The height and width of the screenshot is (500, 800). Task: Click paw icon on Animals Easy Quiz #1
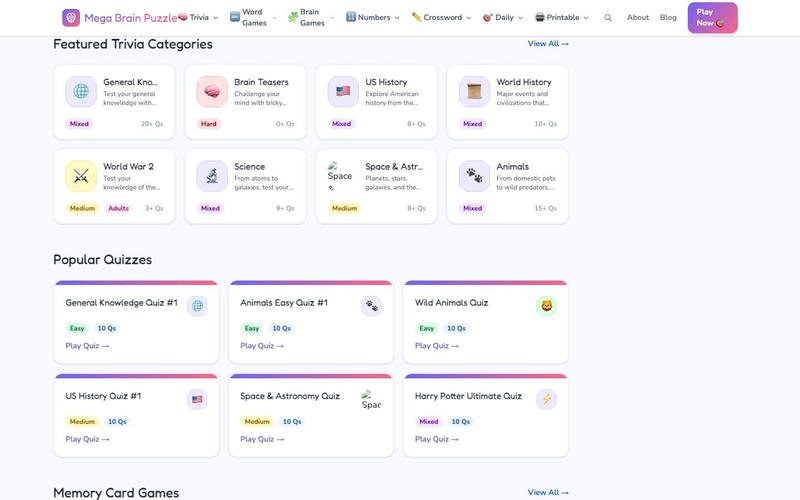click(372, 306)
